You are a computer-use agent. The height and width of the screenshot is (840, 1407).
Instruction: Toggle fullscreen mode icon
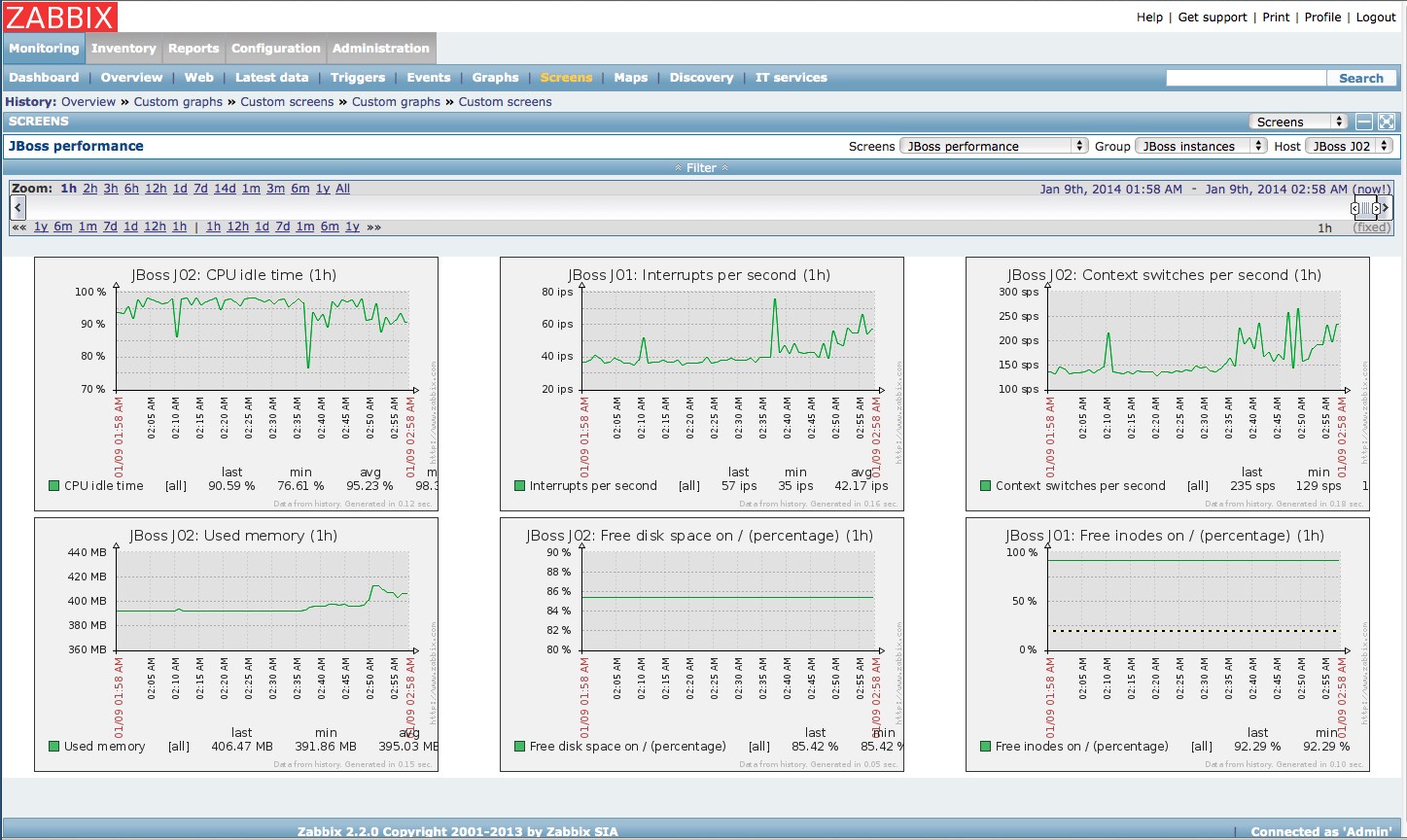click(x=1387, y=122)
